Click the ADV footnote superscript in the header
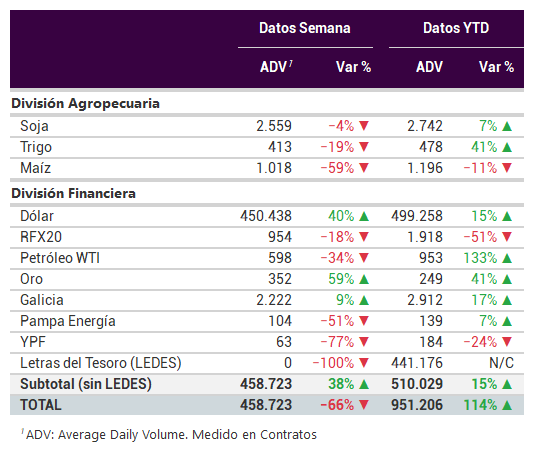Image resolution: width=534 pixels, height=462 pixels. coord(290,63)
